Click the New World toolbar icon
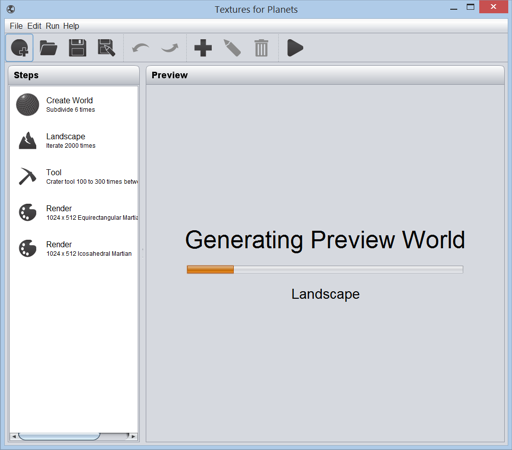Screen dimensions: 512x450 coord(19,48)
